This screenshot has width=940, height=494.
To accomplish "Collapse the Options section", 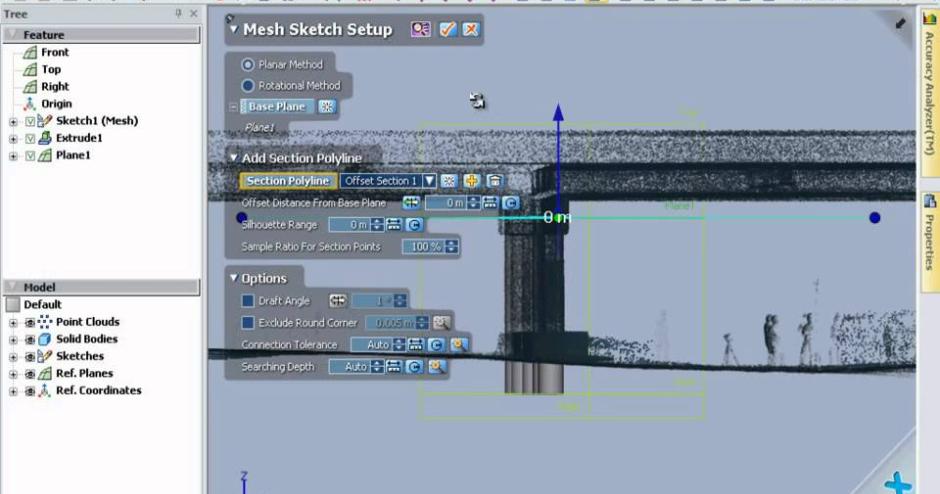I will (x=234, y=278).
